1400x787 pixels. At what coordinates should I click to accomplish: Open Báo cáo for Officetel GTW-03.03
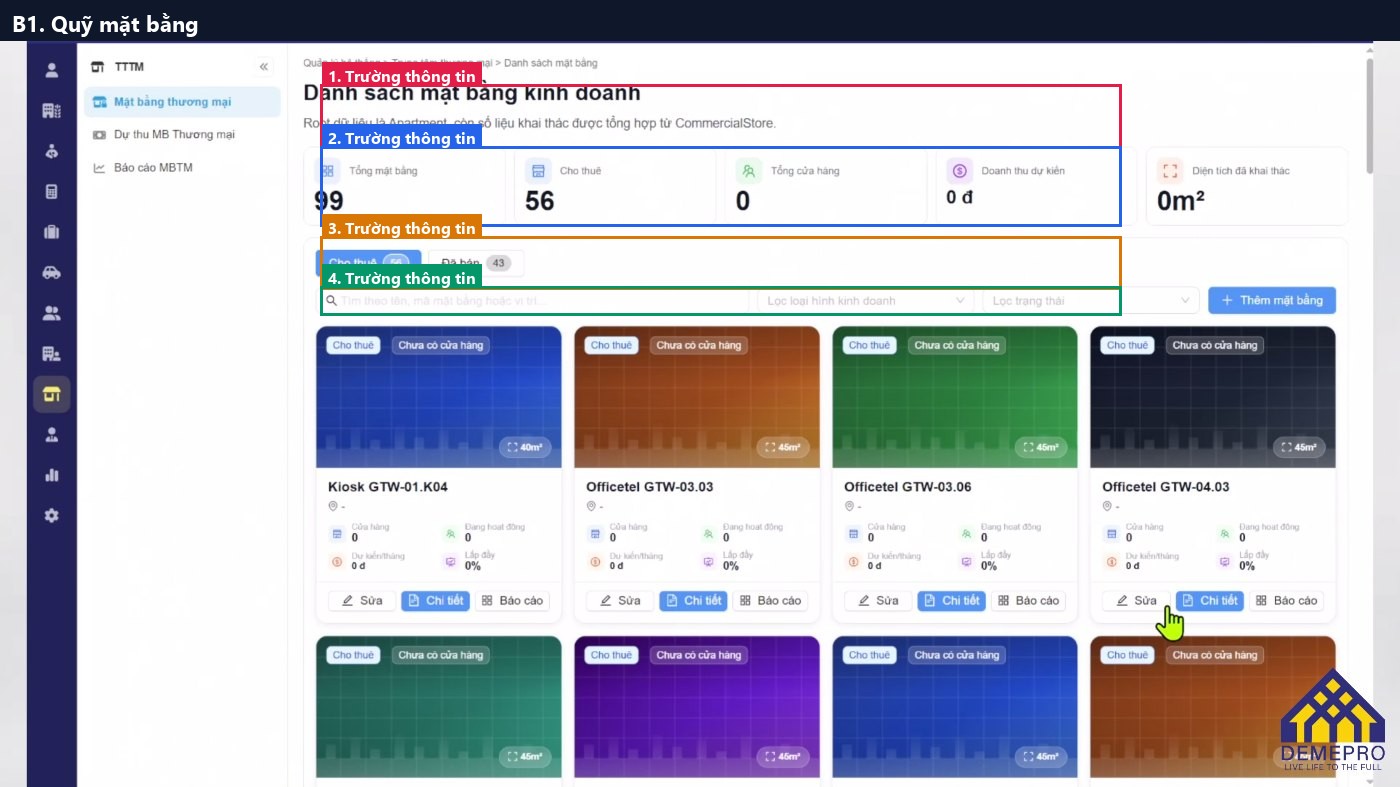point(770,600)
